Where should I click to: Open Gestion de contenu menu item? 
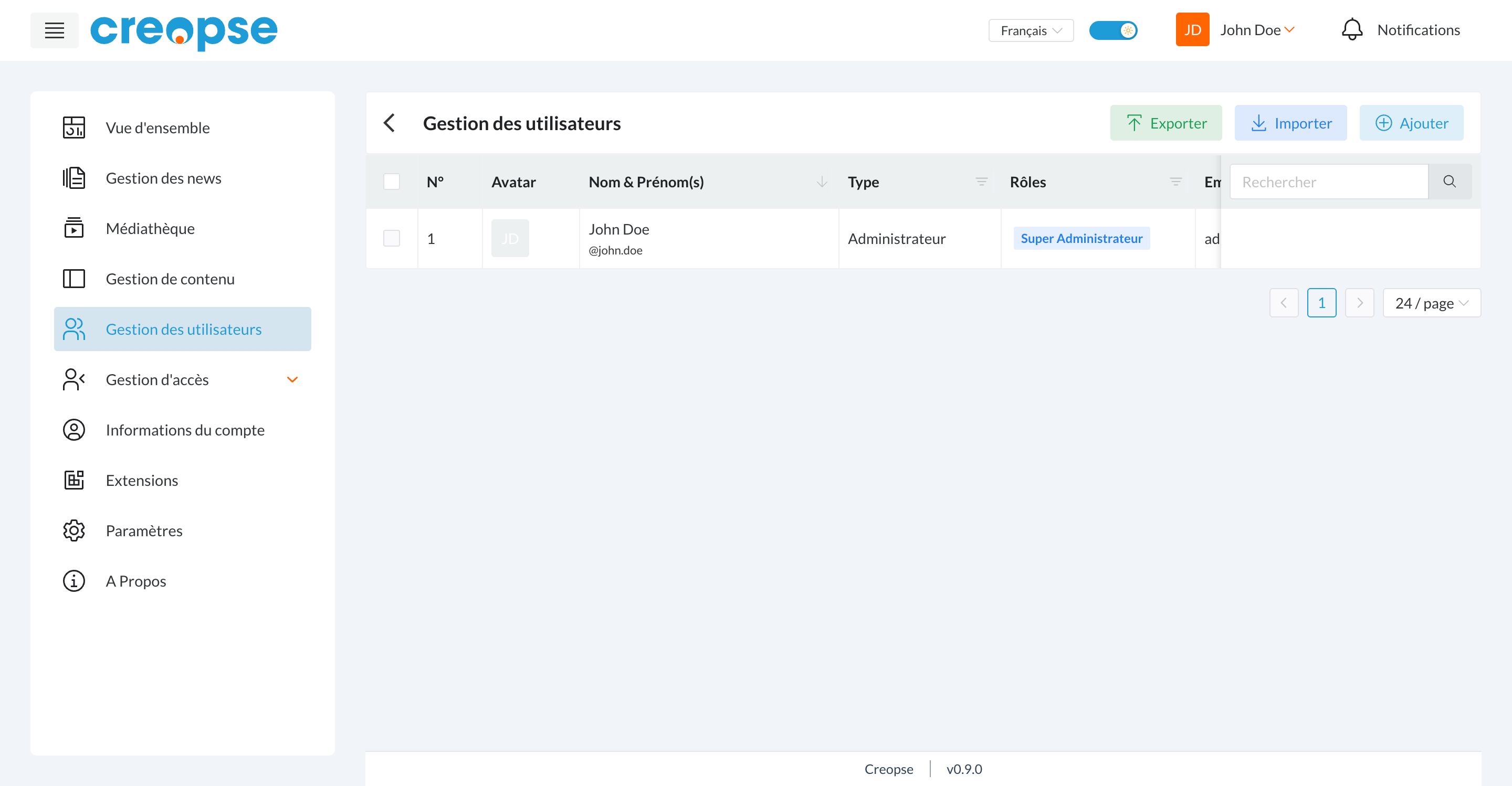click(x=183, y=279)
